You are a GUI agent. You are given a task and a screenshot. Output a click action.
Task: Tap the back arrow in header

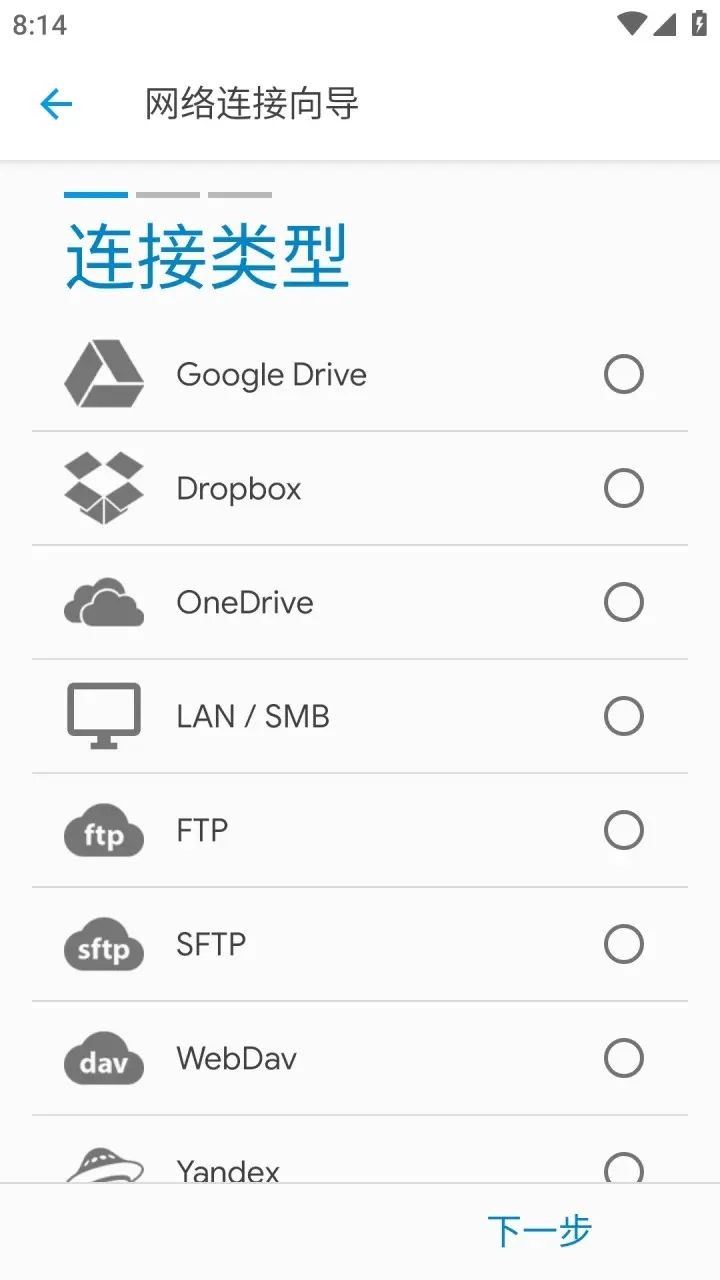[56, 104]
